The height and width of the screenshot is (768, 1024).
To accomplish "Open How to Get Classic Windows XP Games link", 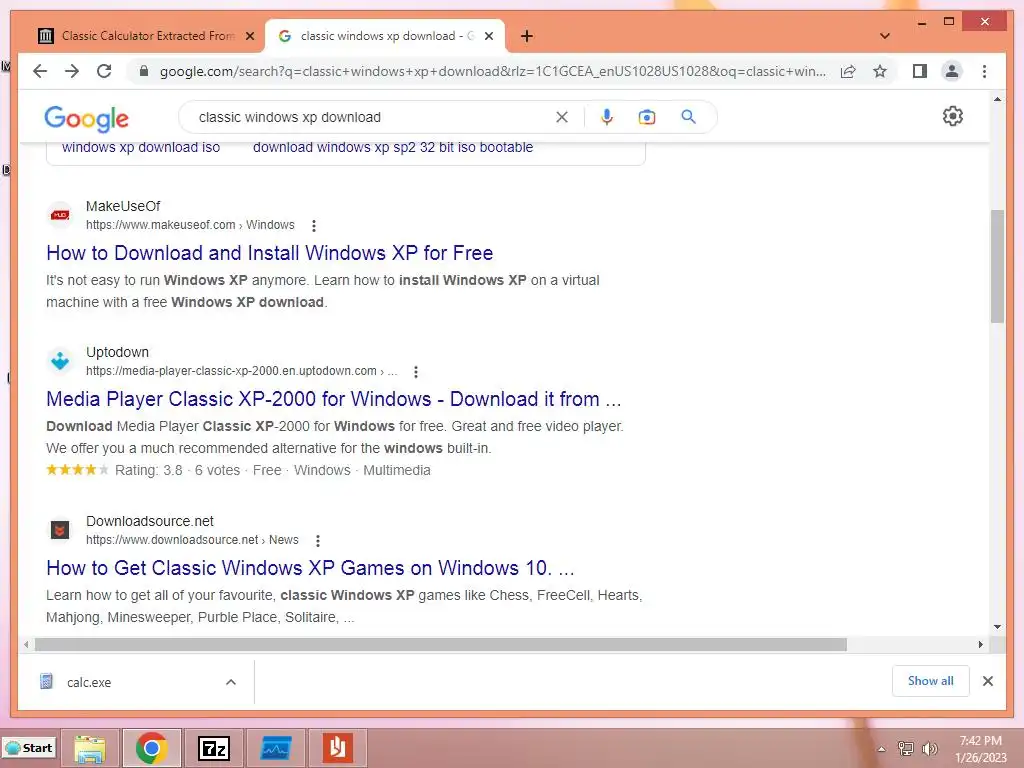I will [310, 568].
